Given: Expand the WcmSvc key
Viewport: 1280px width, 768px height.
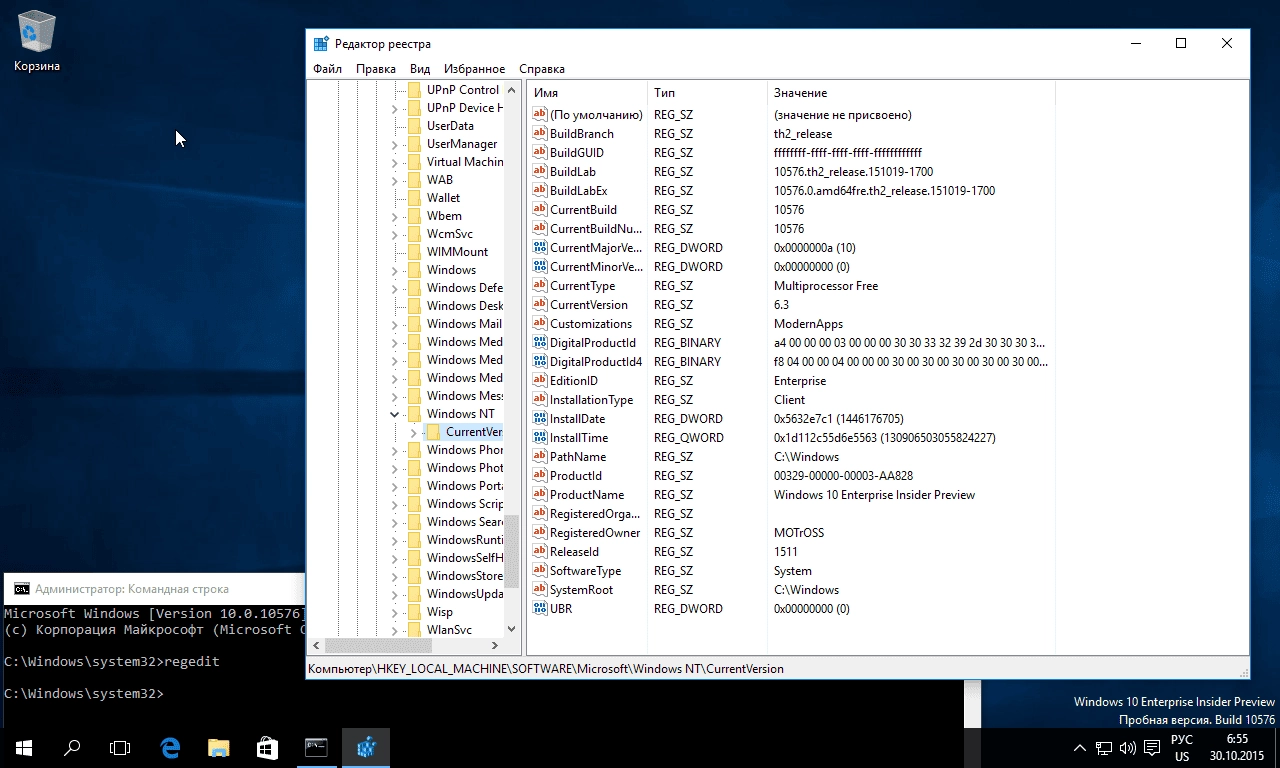Looking at the screenshot, I should coord(395,234).
